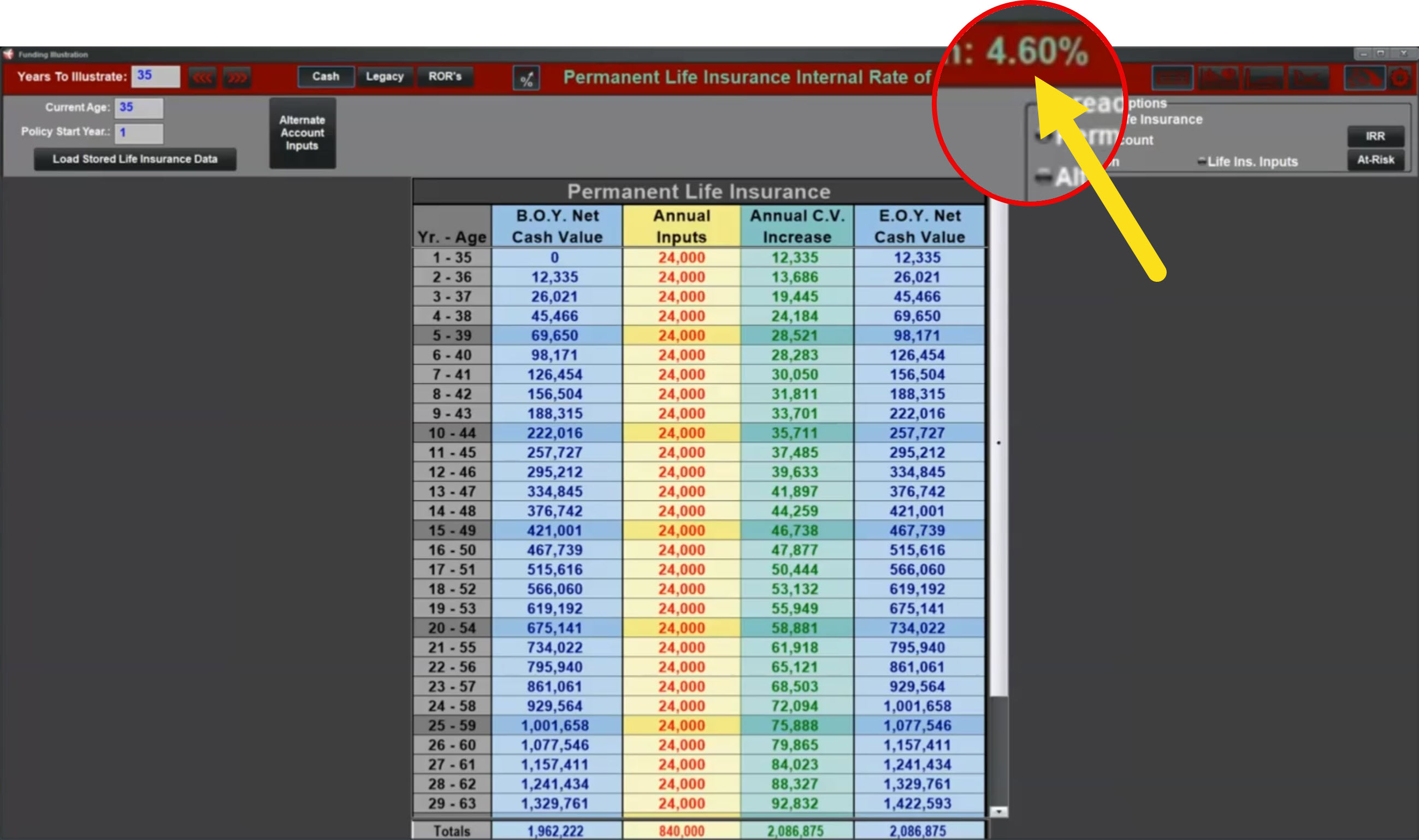
Task: Click the percent toggle icon button
Action: (527, 79)
